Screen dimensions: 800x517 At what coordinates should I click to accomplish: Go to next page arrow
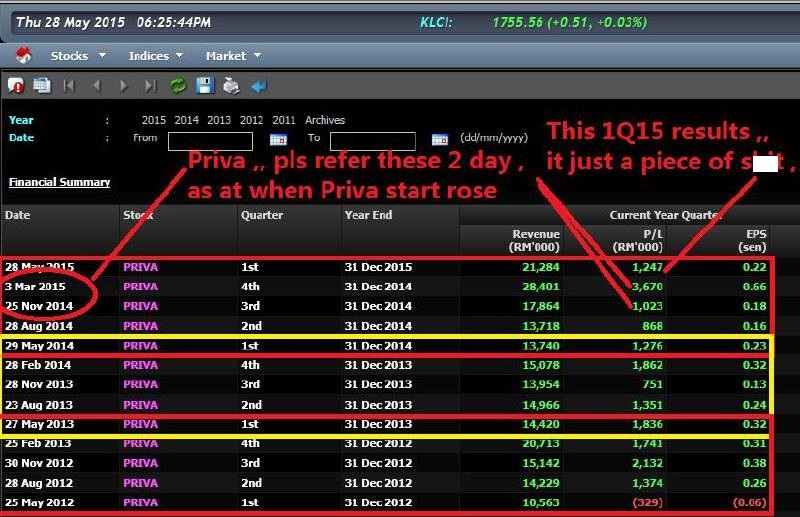coord(123,86)
